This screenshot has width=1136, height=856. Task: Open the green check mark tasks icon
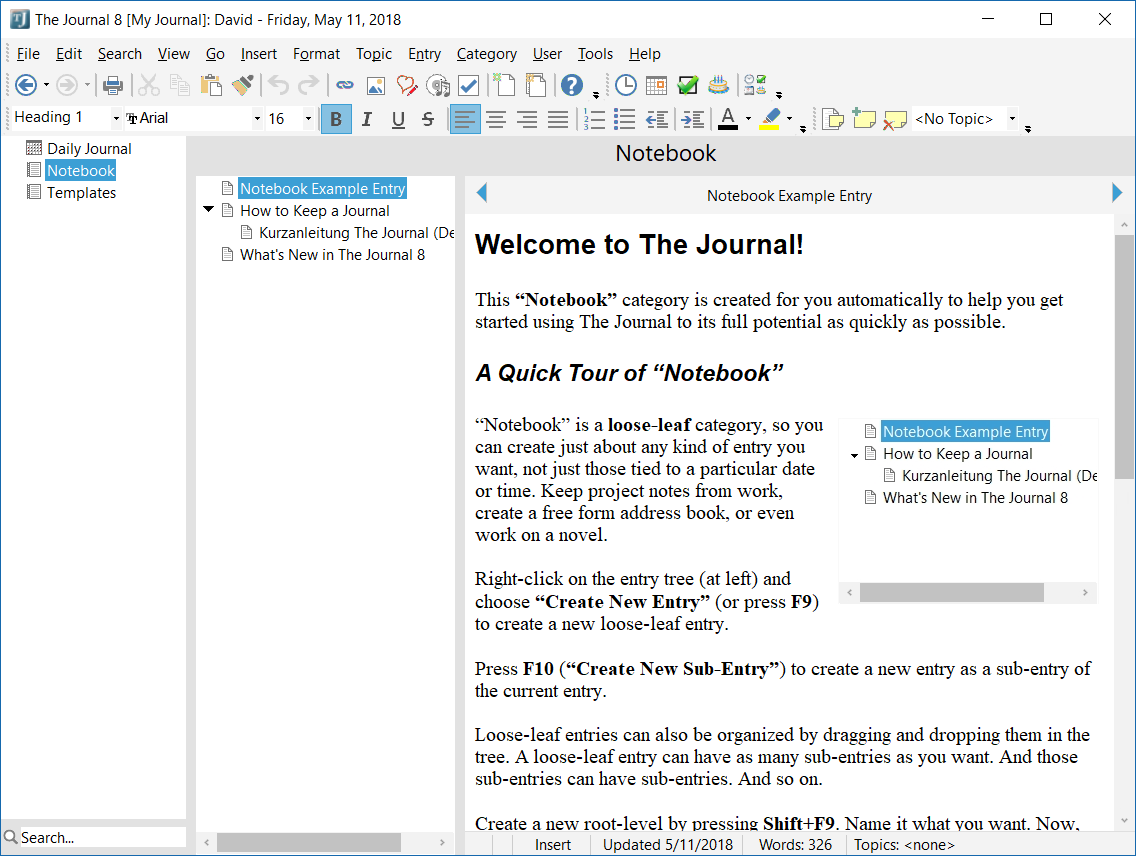point(688,85)
